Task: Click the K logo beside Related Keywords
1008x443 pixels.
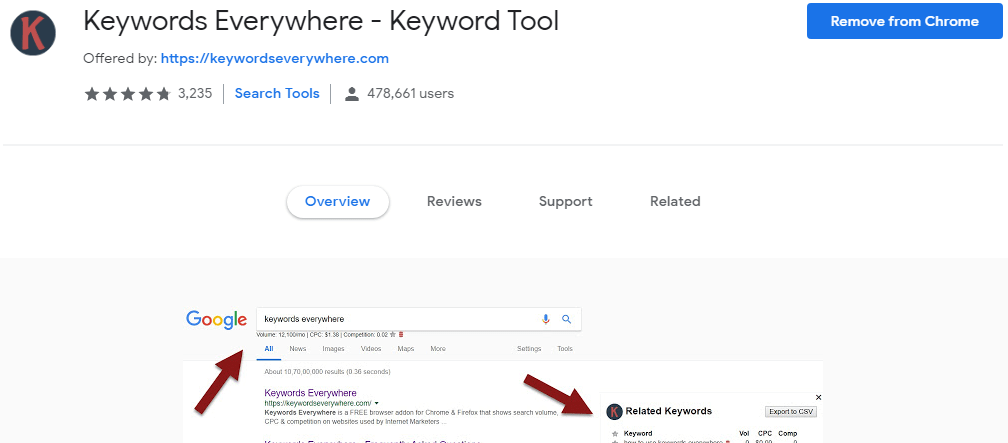Action: click(x=615, y=411)
